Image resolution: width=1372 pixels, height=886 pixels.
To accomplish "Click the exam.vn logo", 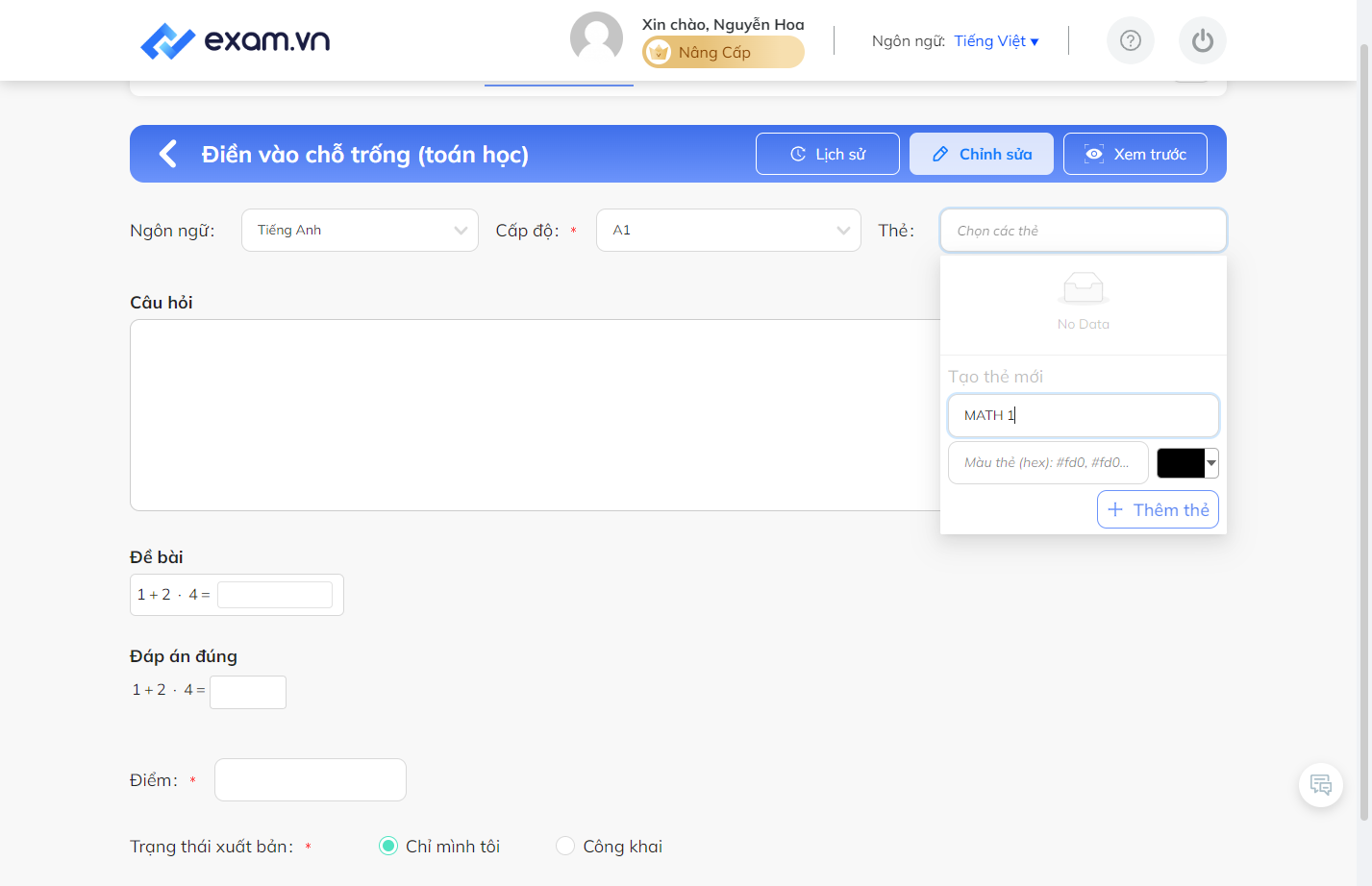I will 236,40.
